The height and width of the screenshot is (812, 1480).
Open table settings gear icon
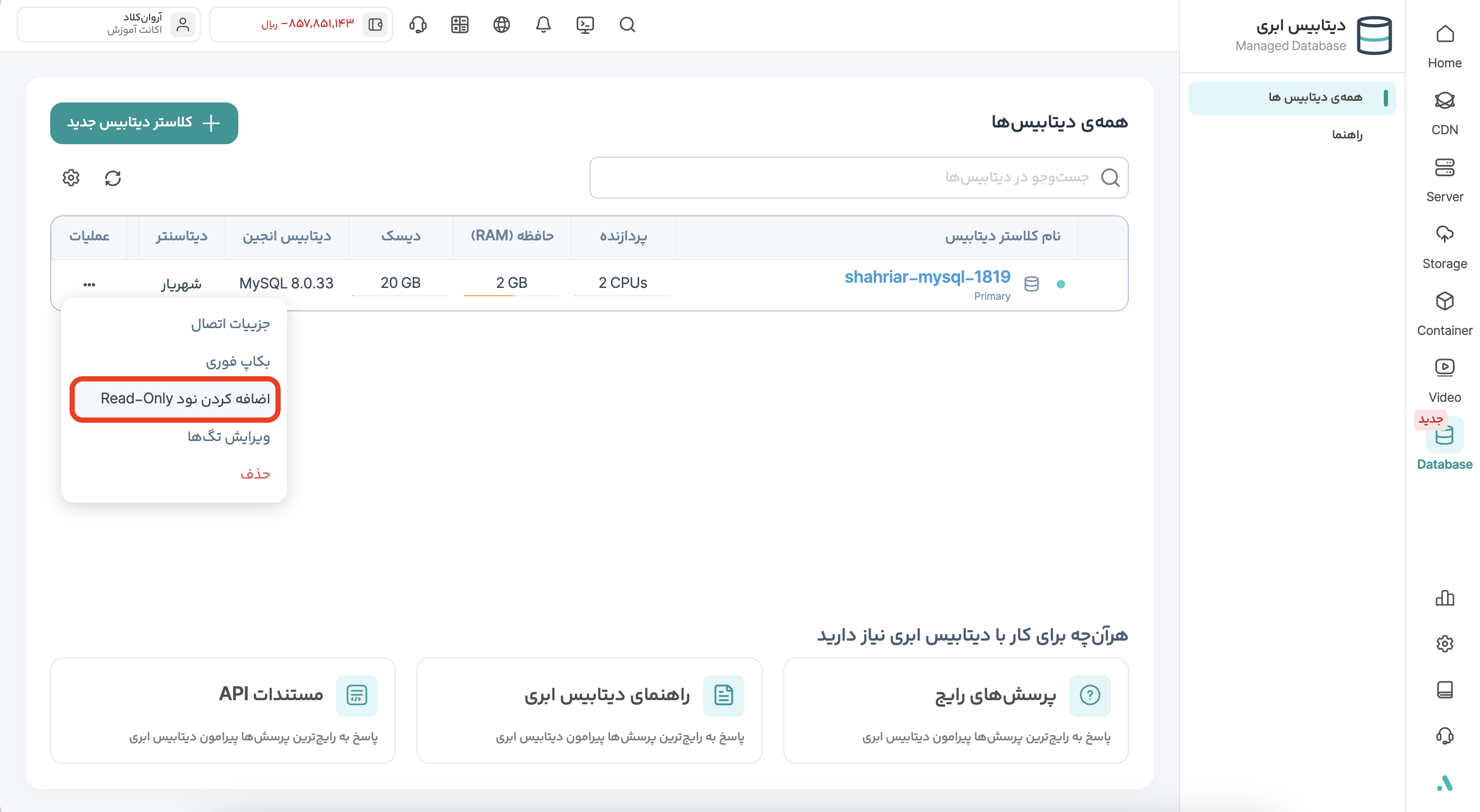pyautogui.click(x=71, y=178)
